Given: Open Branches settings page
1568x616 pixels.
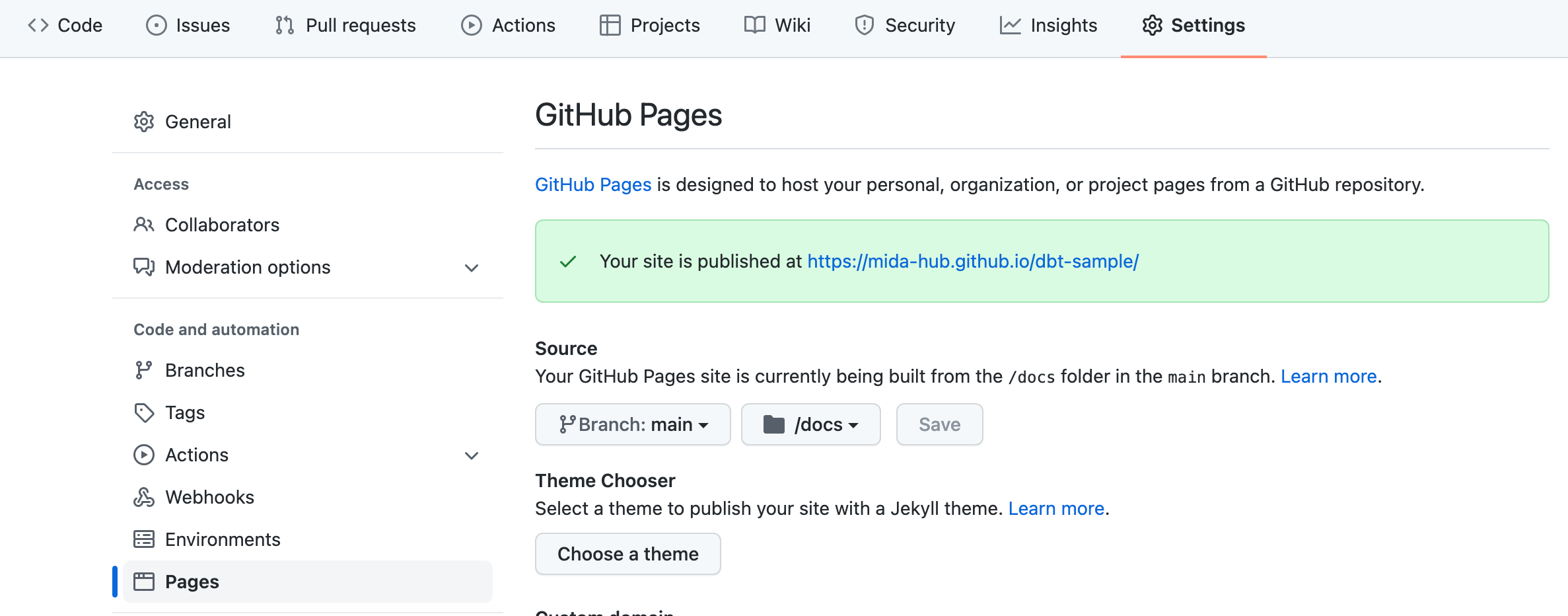Looking at the screenshot, I should pos(308,370).
